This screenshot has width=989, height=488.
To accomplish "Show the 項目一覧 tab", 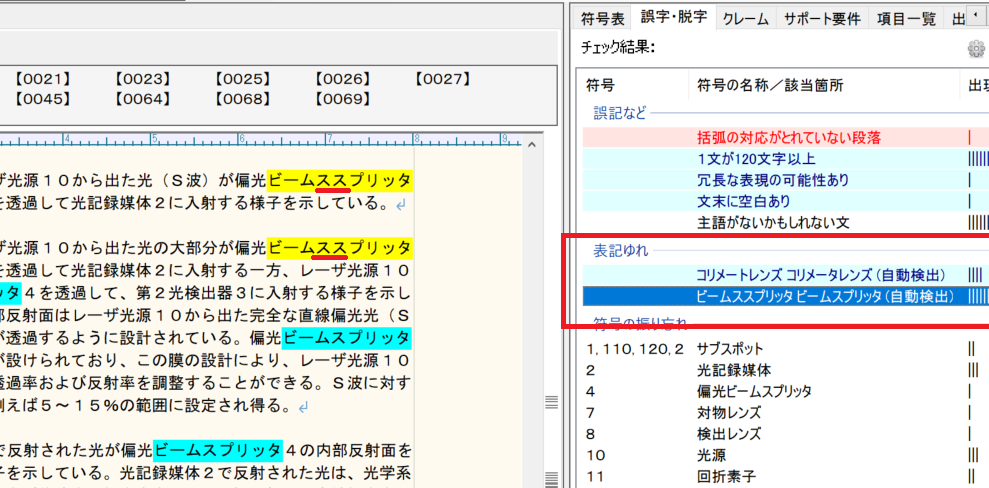I will click(x=906, y=17).
